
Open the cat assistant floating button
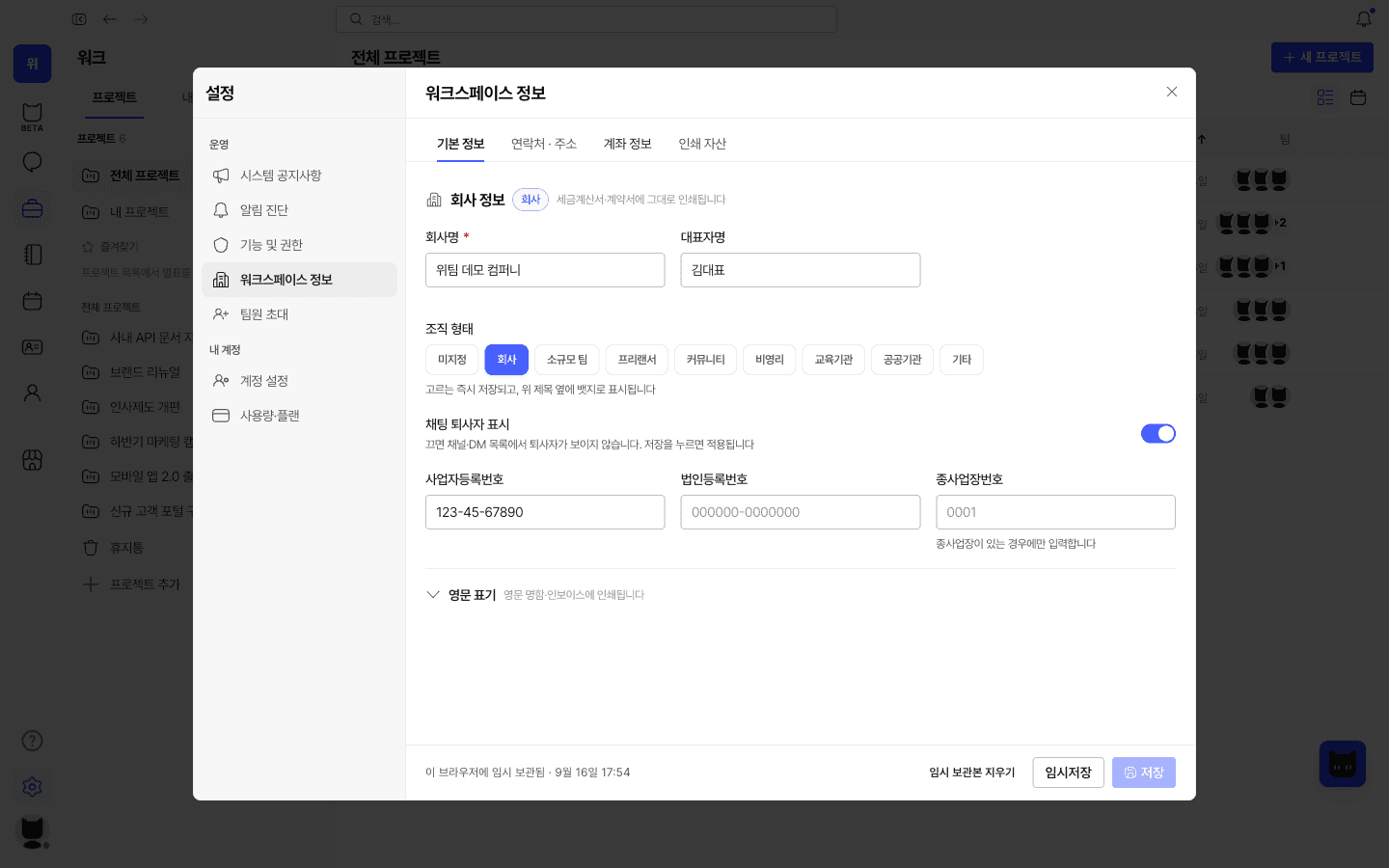pyautogui.click(x=1343, y=764)
